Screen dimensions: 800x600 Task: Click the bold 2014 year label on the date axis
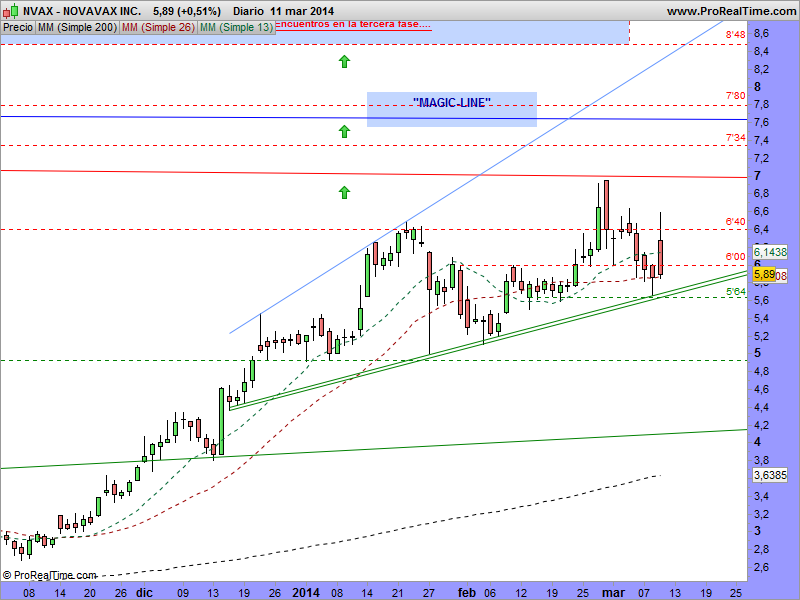[x=306, y=592]
